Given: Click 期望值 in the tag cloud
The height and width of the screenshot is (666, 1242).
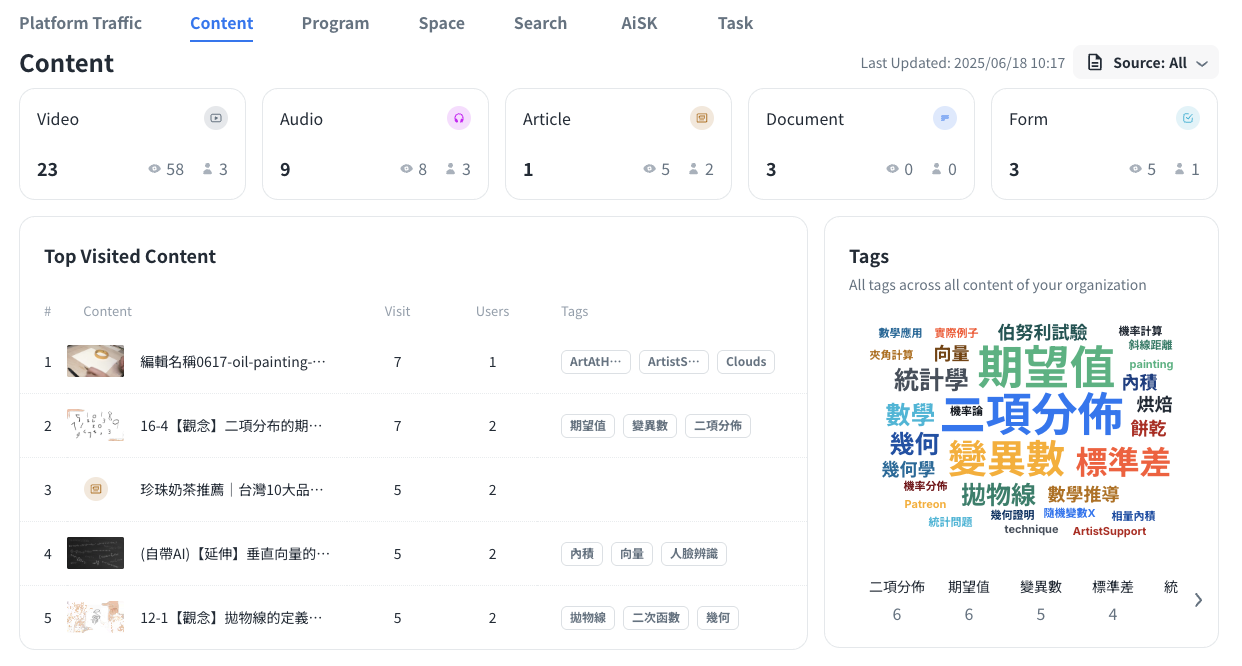Looking at the screenshot, I should pyautogui.click(x=1045, y=367).
